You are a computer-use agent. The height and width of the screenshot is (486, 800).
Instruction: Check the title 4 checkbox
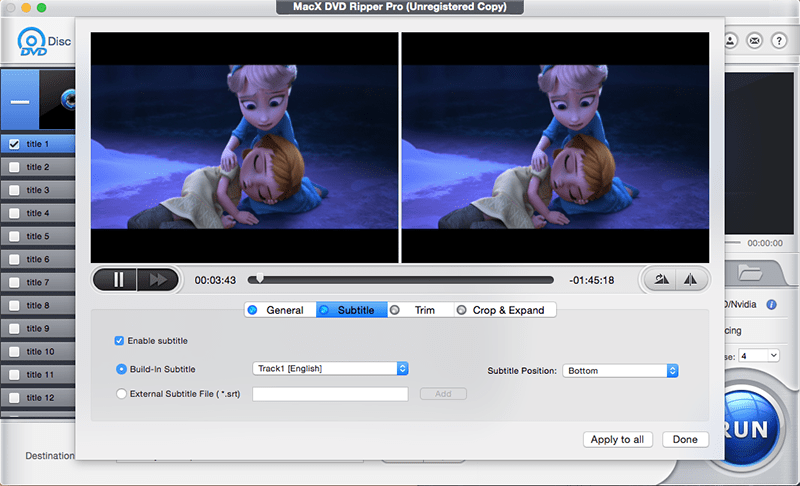click(14, 213)
